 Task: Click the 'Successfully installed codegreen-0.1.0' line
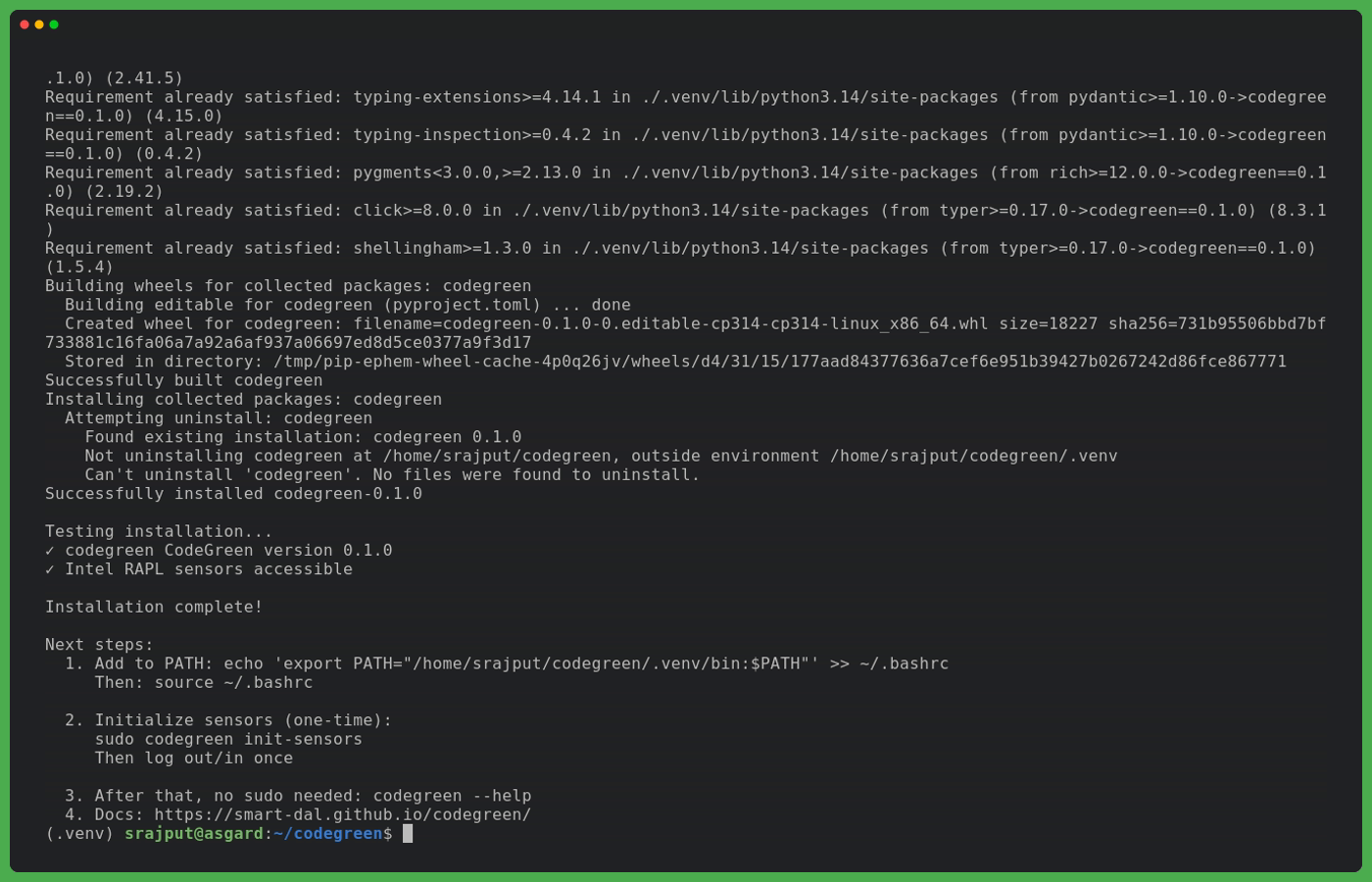pyautogui.click(x=233, y=493)
